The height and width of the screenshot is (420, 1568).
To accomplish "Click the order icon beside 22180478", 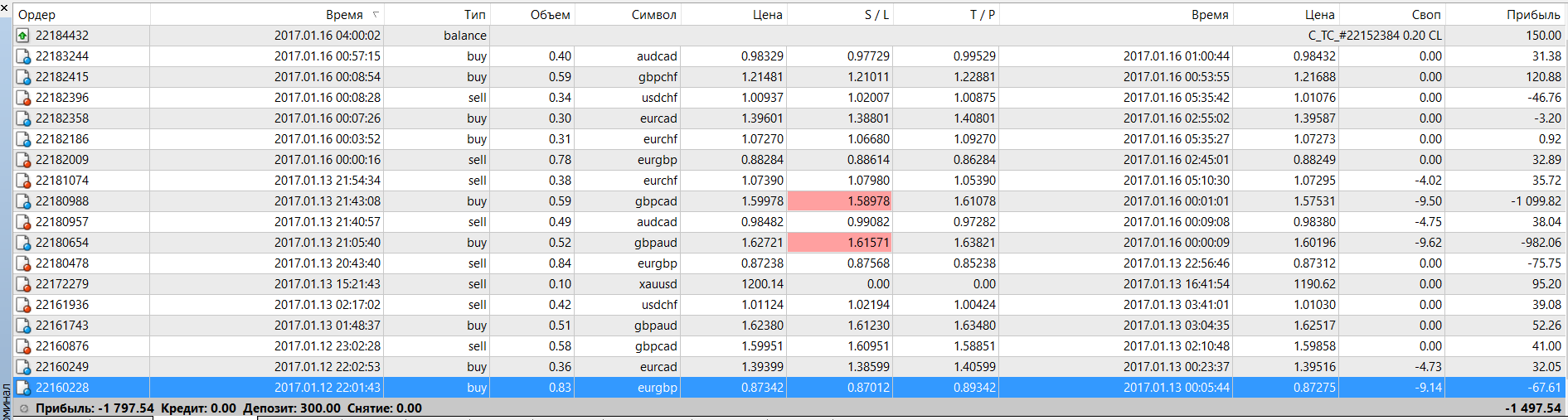I will point(23,263).
